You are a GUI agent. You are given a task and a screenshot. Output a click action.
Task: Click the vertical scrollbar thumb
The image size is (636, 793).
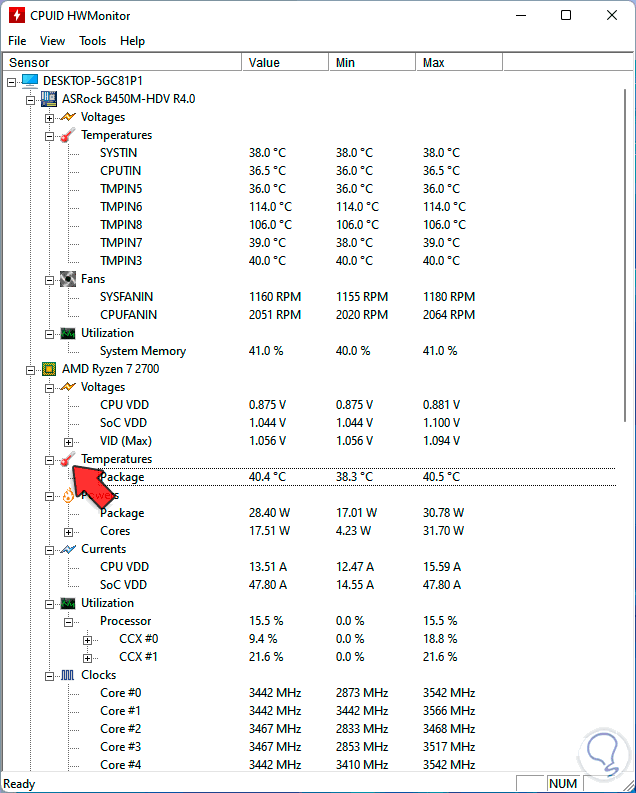pyautogui.click(x=625, y=255)
